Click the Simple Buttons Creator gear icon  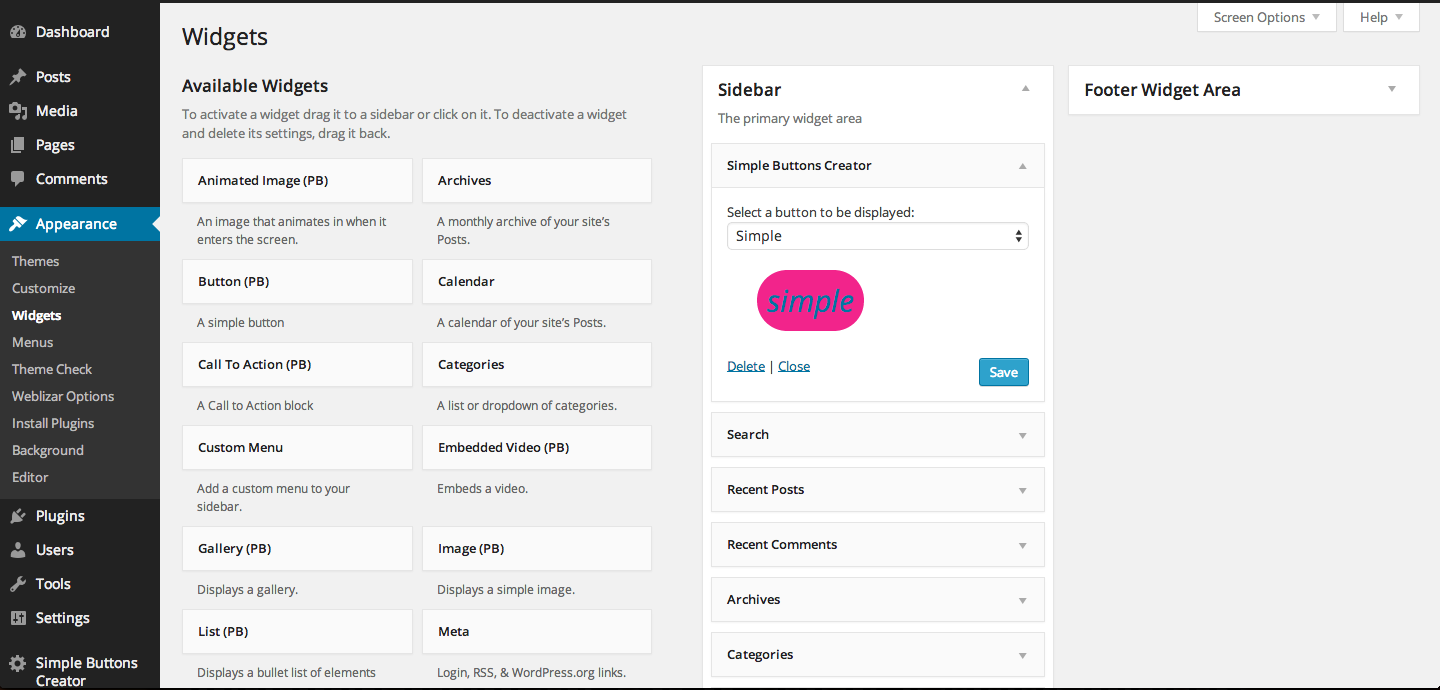tap(18, 663)
